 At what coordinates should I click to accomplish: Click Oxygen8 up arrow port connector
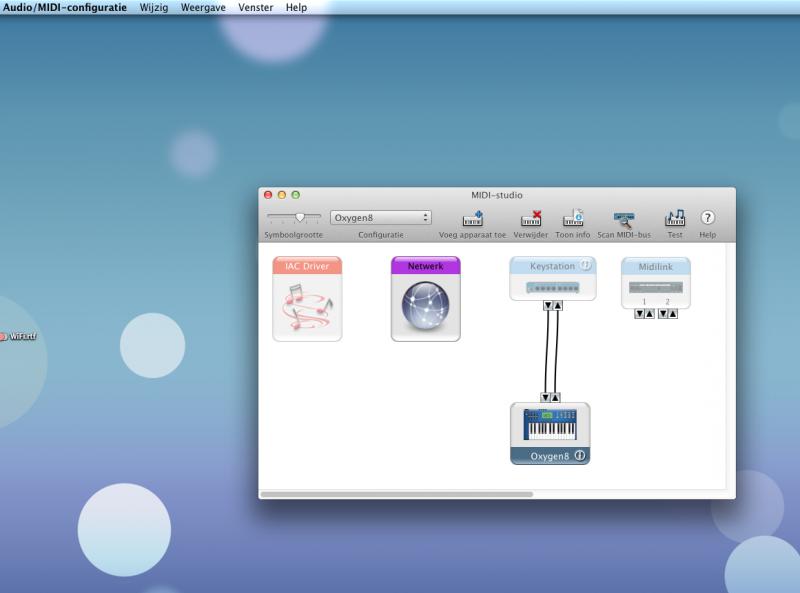click(x=555, y=397)
